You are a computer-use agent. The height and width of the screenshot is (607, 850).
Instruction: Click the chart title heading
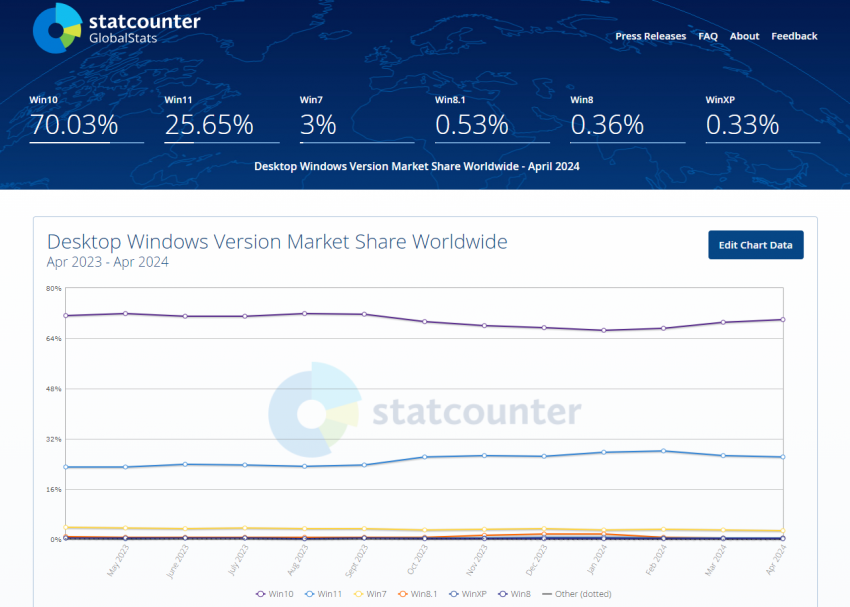coord(277,242)
